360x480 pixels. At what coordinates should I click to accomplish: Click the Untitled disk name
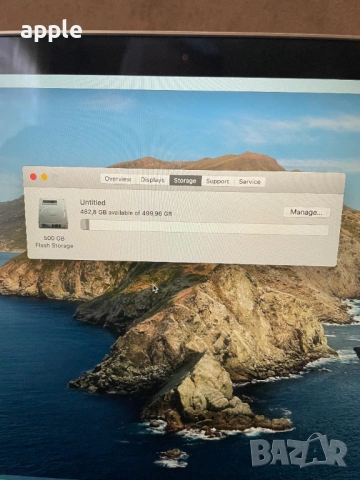93,202
